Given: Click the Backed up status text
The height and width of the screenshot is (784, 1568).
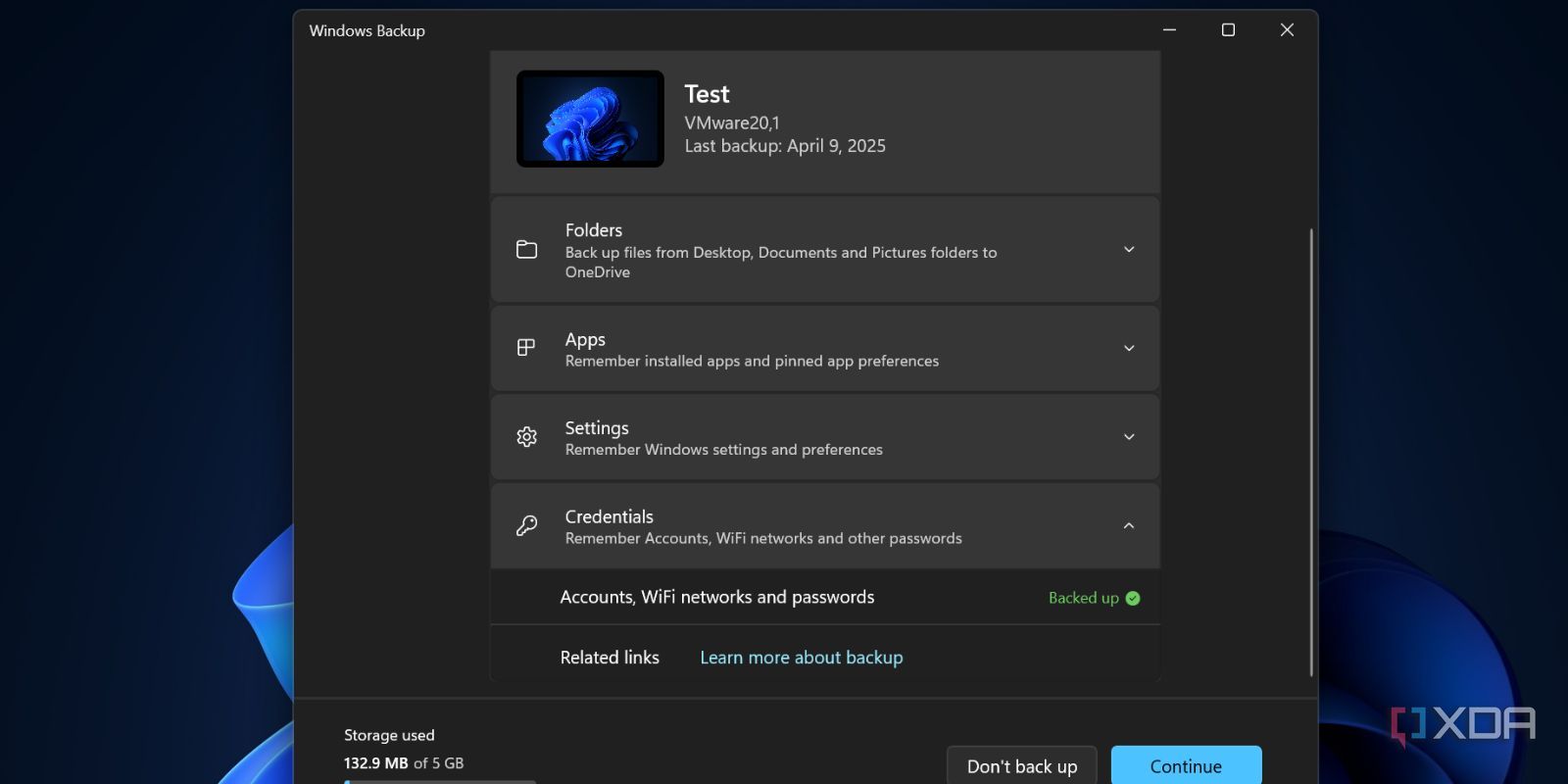Looking at the screenshot, I should coord(1083,598).
